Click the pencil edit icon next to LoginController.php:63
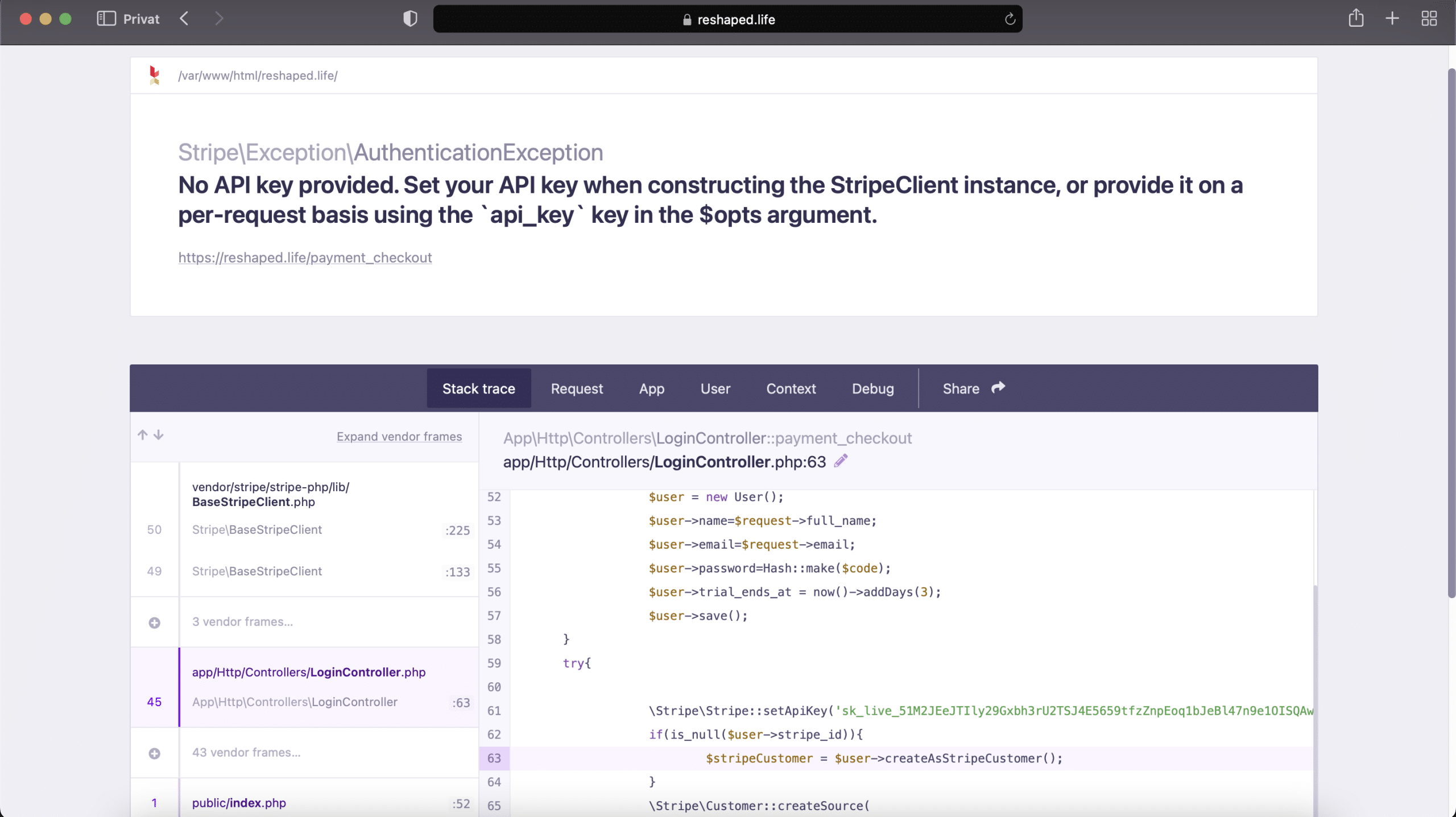 841,461
